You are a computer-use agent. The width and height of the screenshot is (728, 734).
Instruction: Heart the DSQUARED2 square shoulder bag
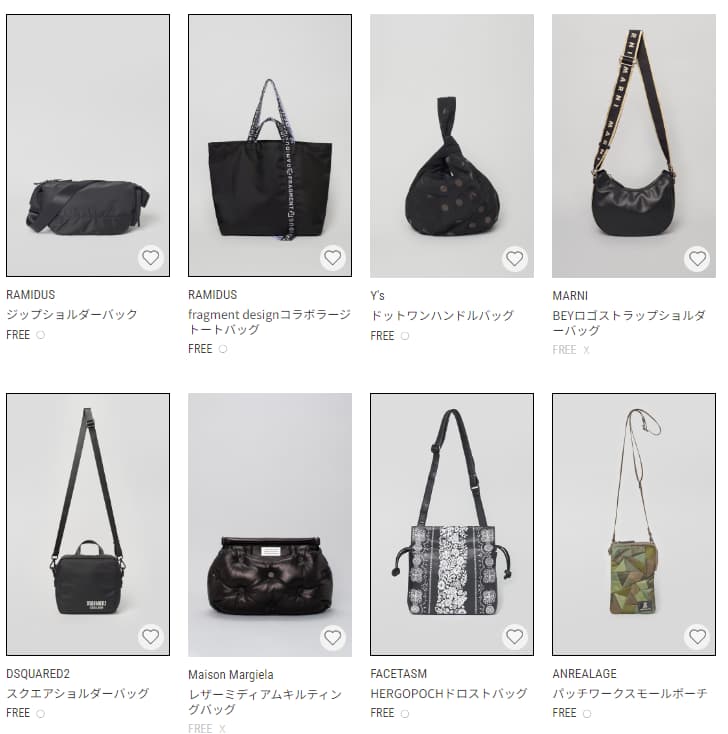151,637
